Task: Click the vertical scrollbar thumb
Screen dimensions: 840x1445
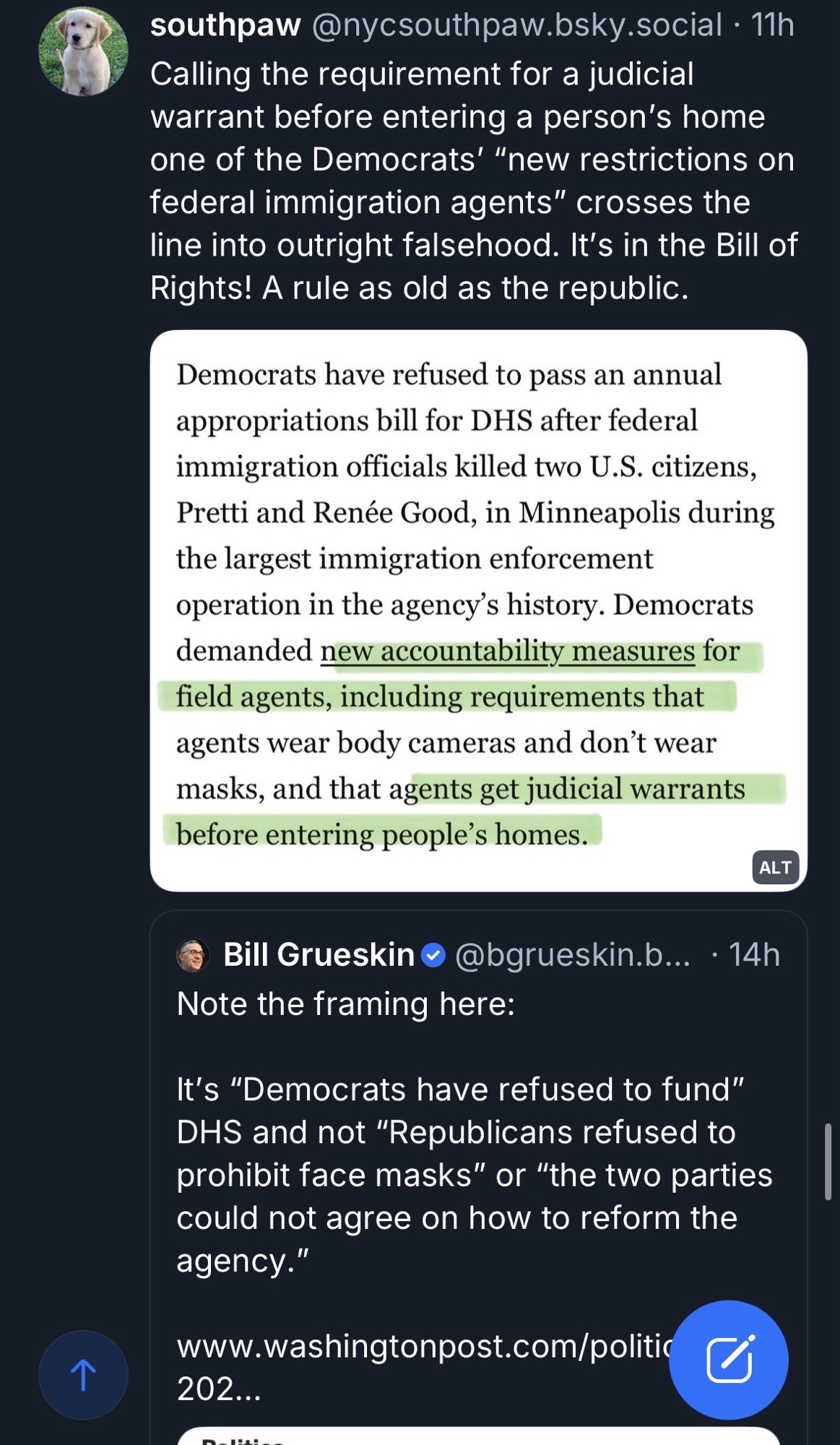Action: [x=828, y=1161]
